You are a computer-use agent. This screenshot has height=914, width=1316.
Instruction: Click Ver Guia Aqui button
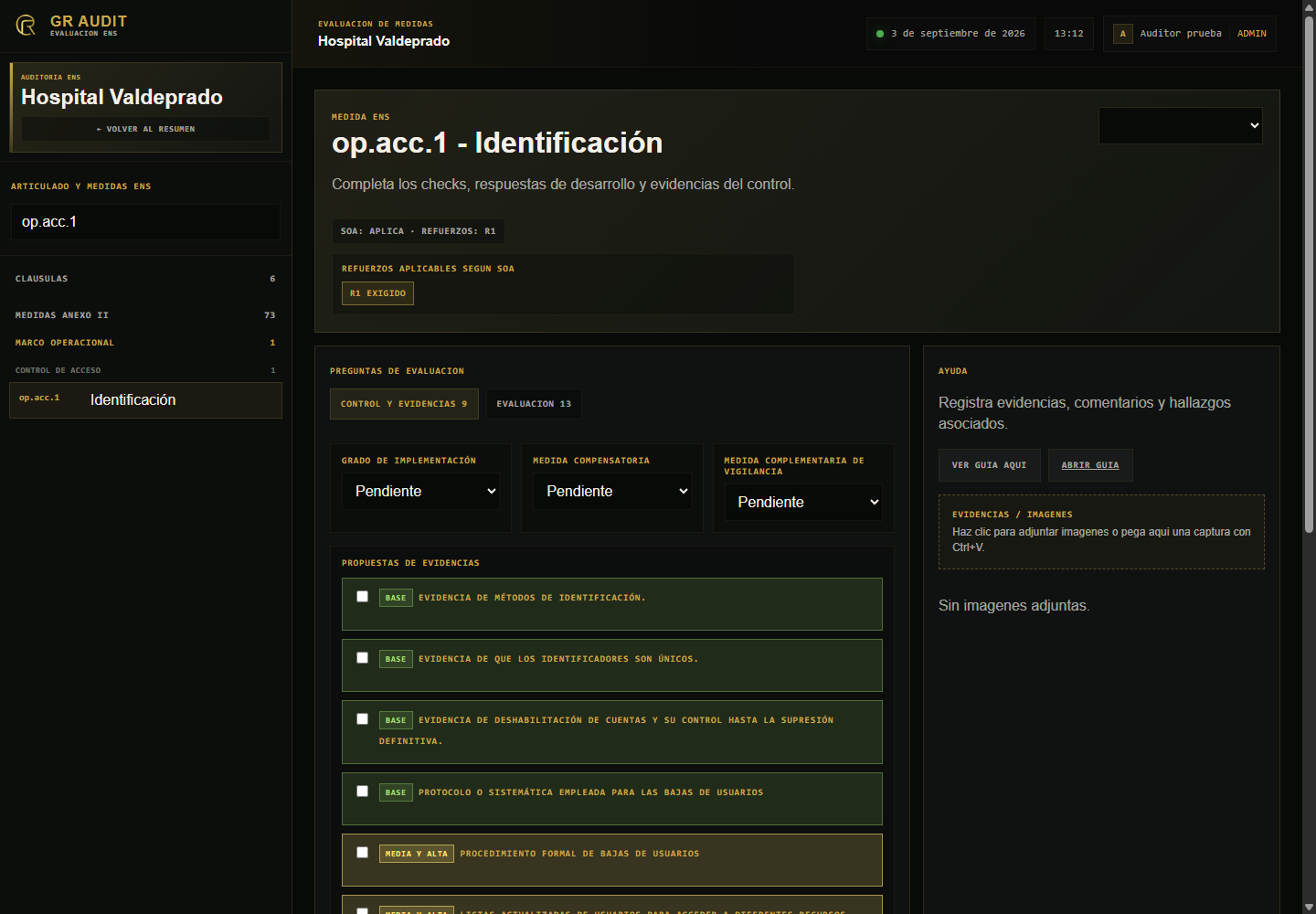pyautogui.click(x=990, y=465)
